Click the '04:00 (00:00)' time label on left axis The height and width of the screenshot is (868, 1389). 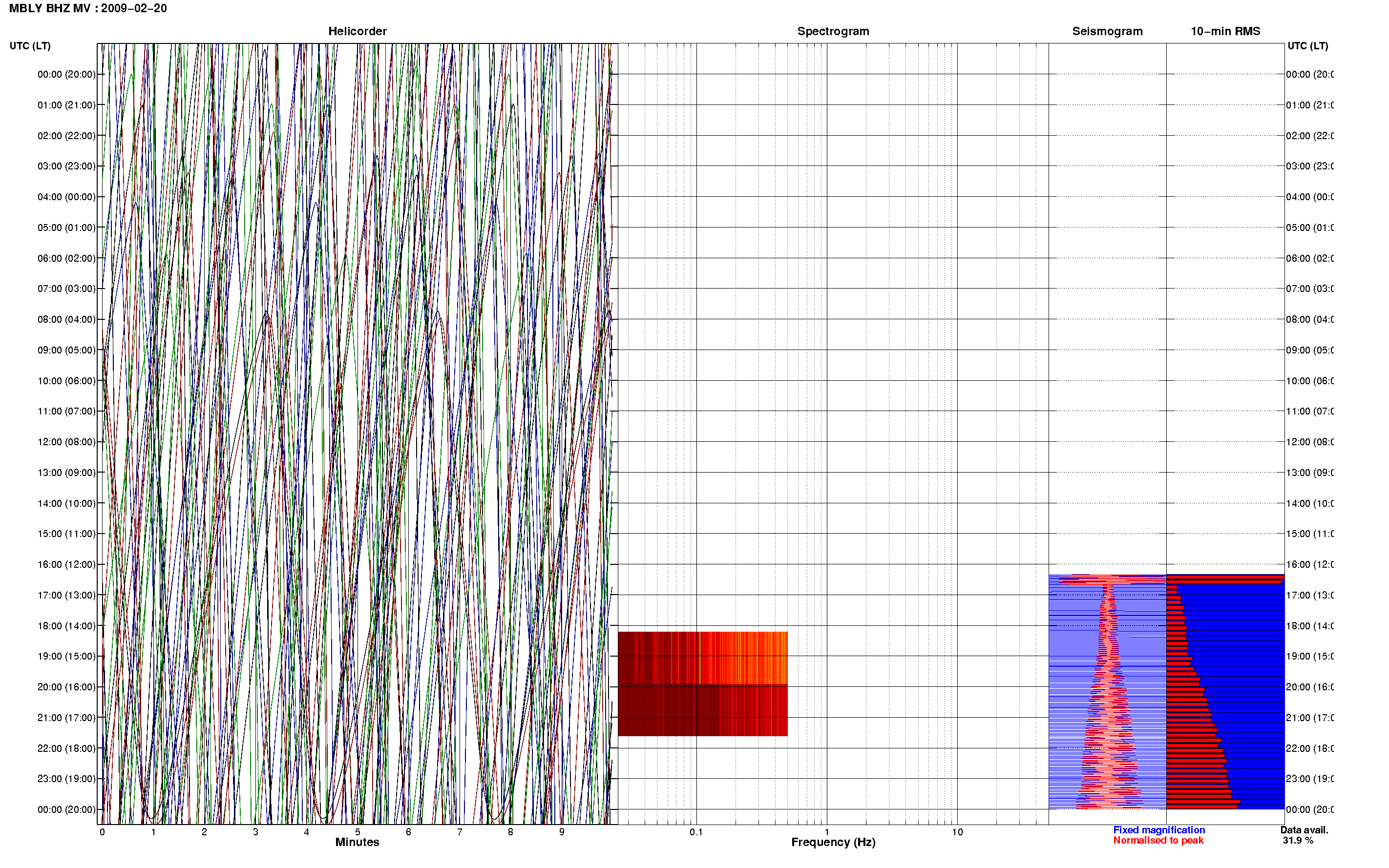[x=66, y=197]
